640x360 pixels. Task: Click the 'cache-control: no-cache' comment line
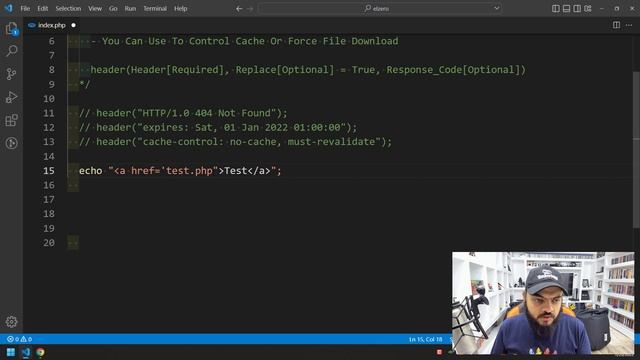point(236,142)
